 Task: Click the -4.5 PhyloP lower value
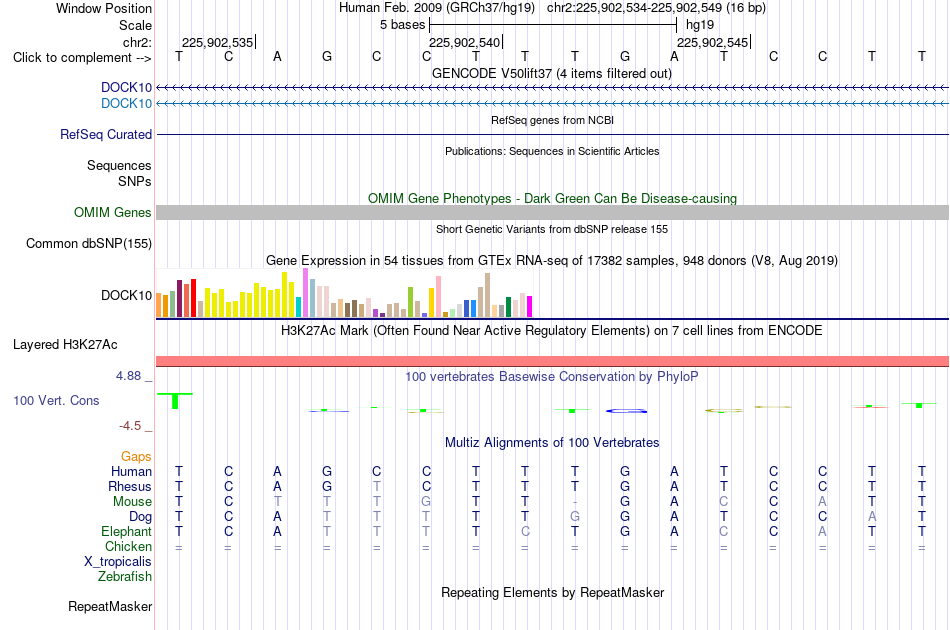[x=130, y=426]
